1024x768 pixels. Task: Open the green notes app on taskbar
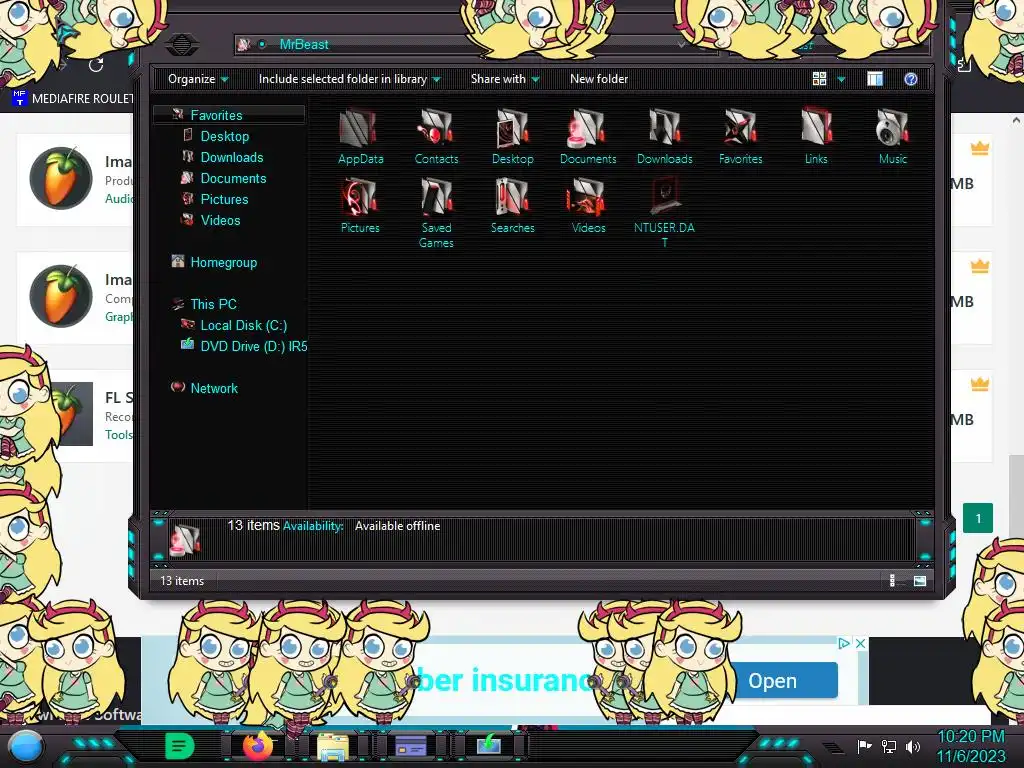point(180,746)
